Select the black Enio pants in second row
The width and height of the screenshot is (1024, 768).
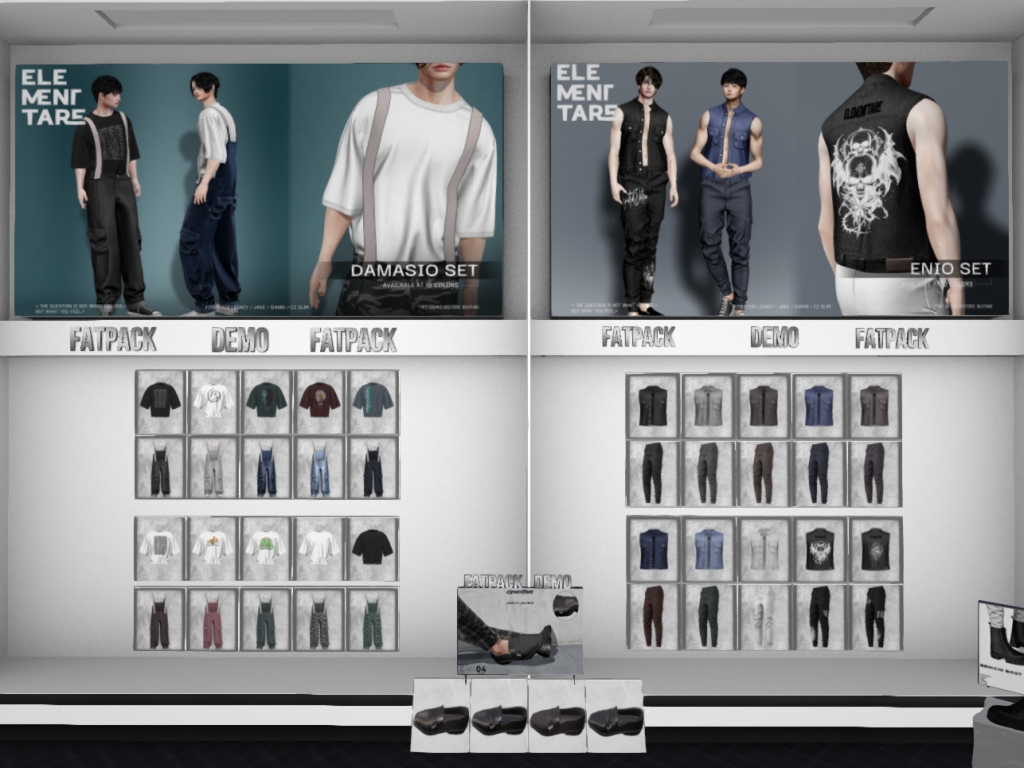coord(653,473)
